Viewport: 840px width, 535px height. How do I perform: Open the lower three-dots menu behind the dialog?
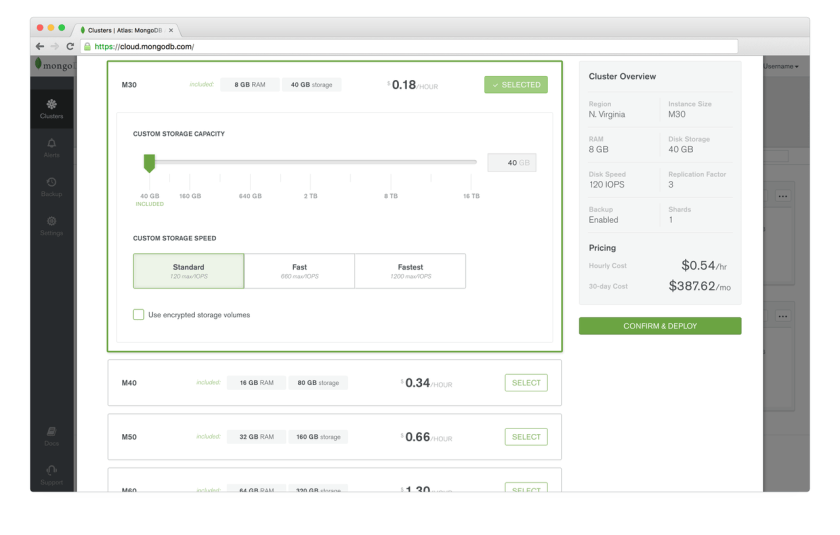point(783,316)
